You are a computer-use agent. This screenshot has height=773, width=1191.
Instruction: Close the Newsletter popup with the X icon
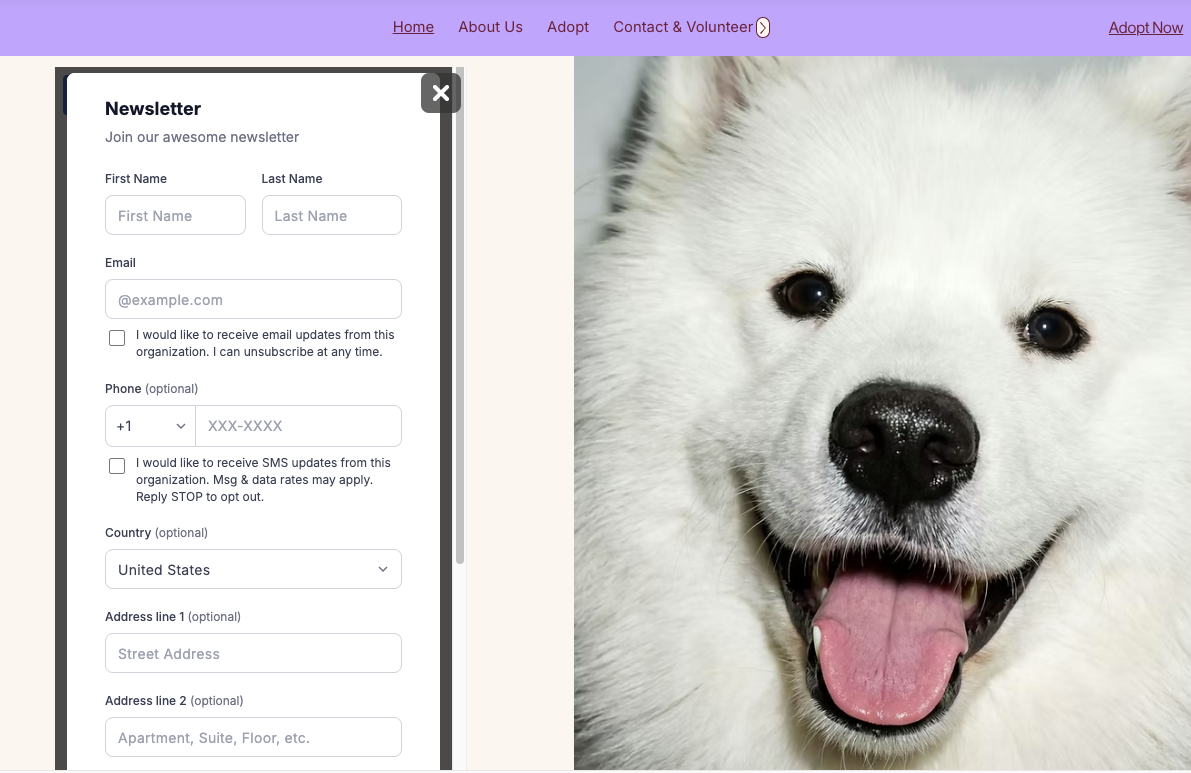(x=441, y=93)
